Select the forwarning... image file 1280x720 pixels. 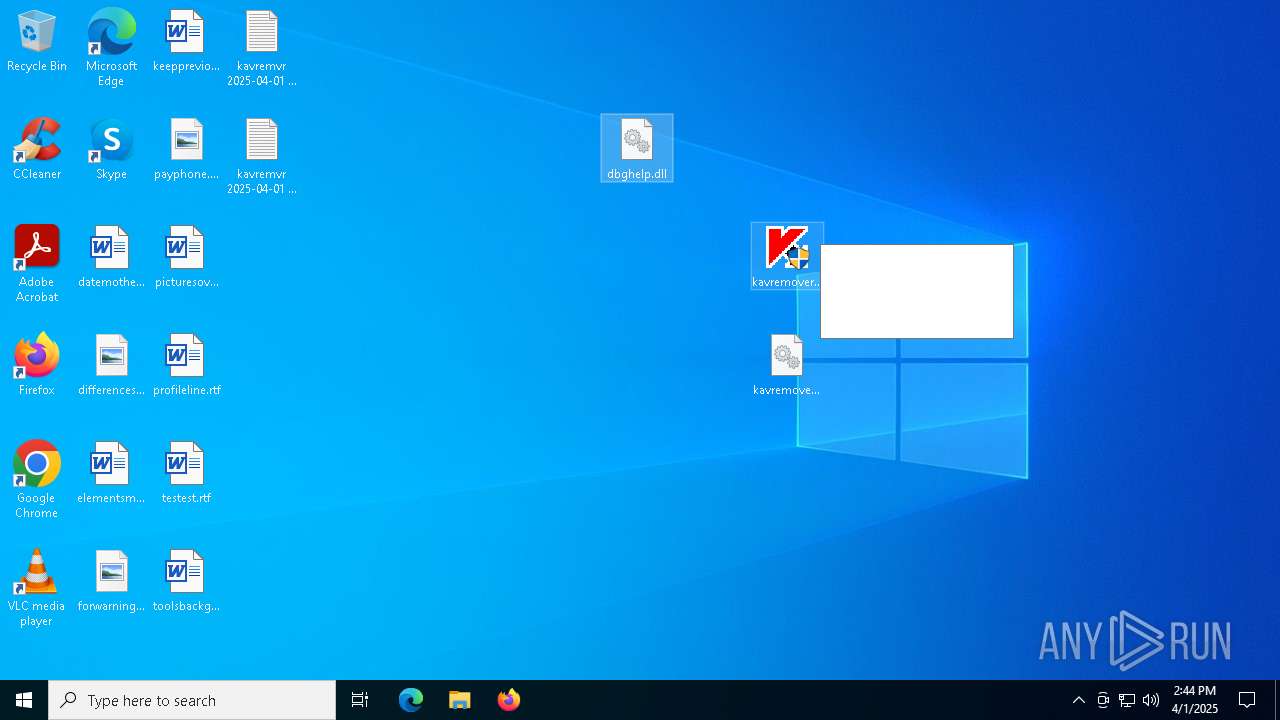coord(111,582)
